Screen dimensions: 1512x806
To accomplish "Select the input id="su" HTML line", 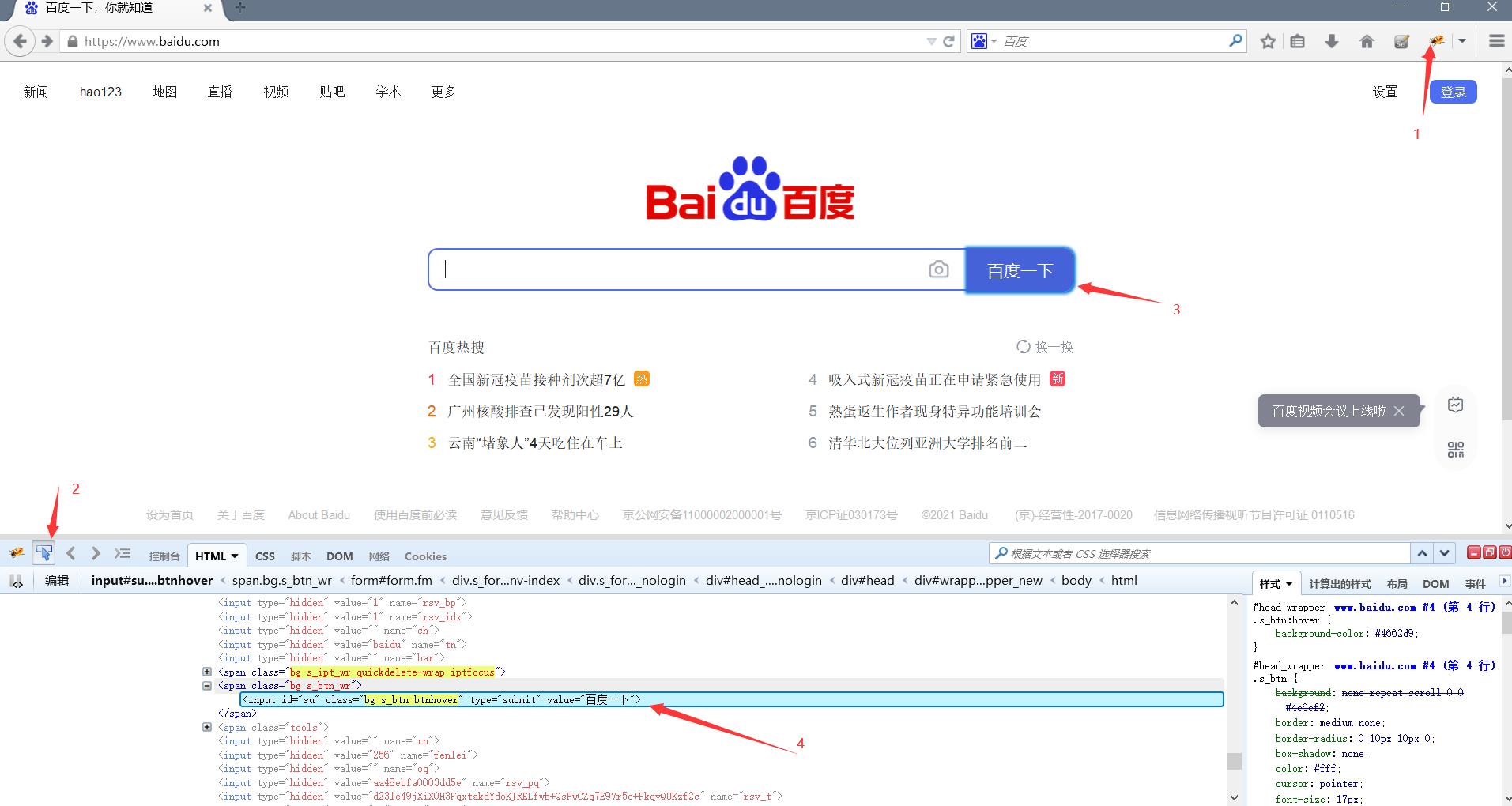I will (x=732, y=699).
